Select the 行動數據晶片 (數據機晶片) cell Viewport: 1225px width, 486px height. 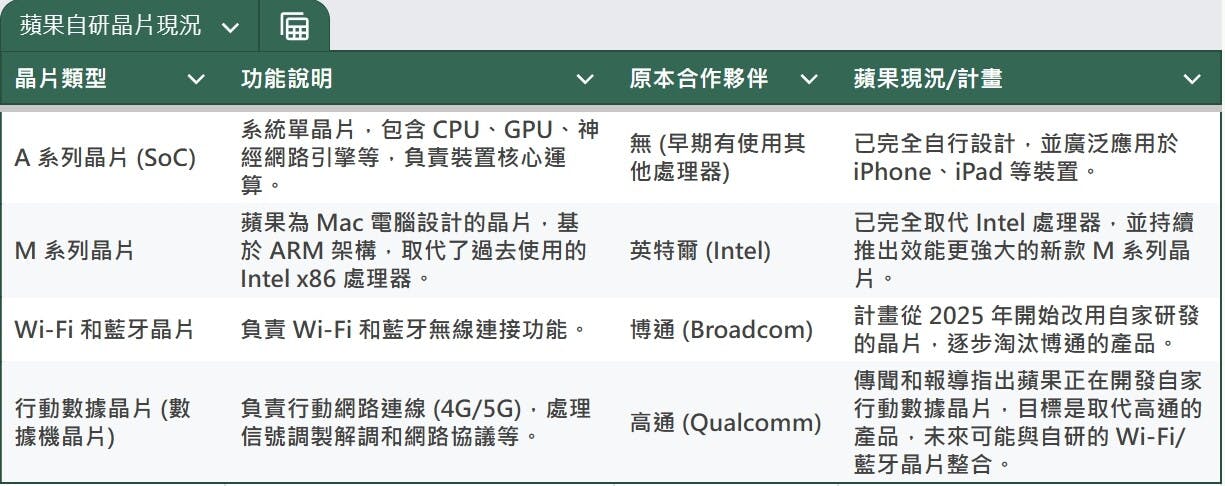(x=113, y=422)
